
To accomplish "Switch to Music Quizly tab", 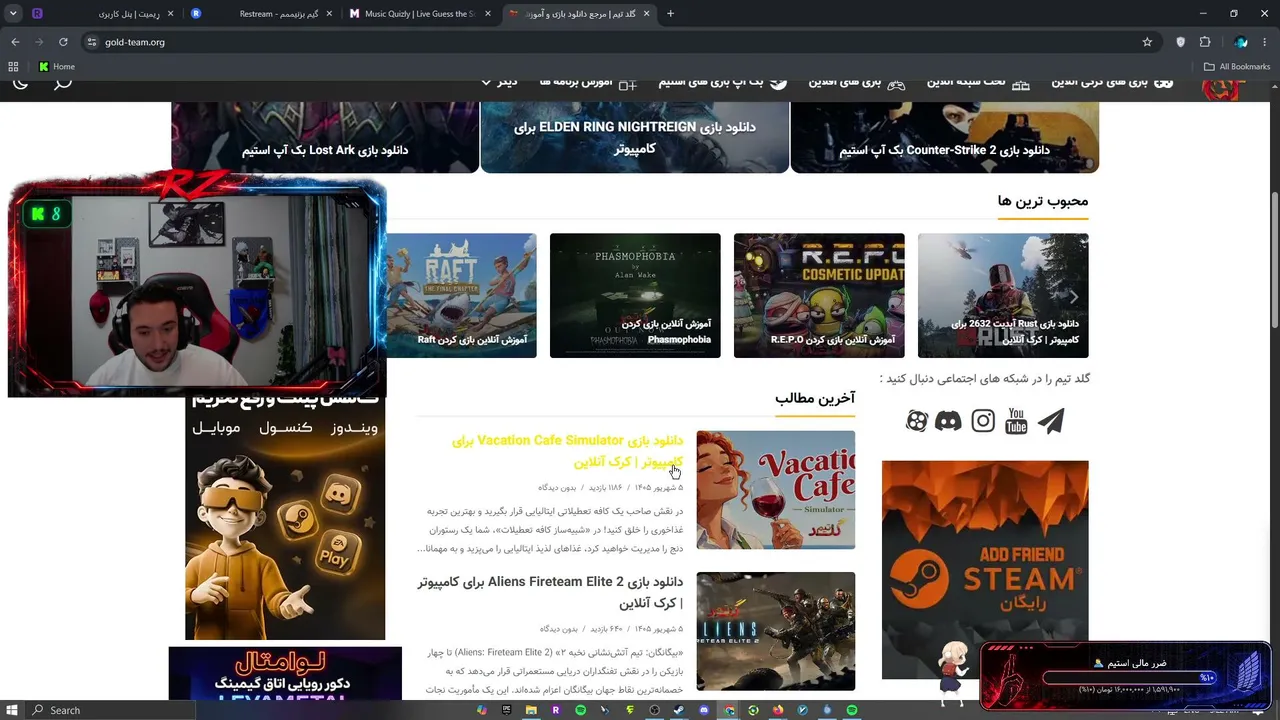I will (x=419, y=14).
